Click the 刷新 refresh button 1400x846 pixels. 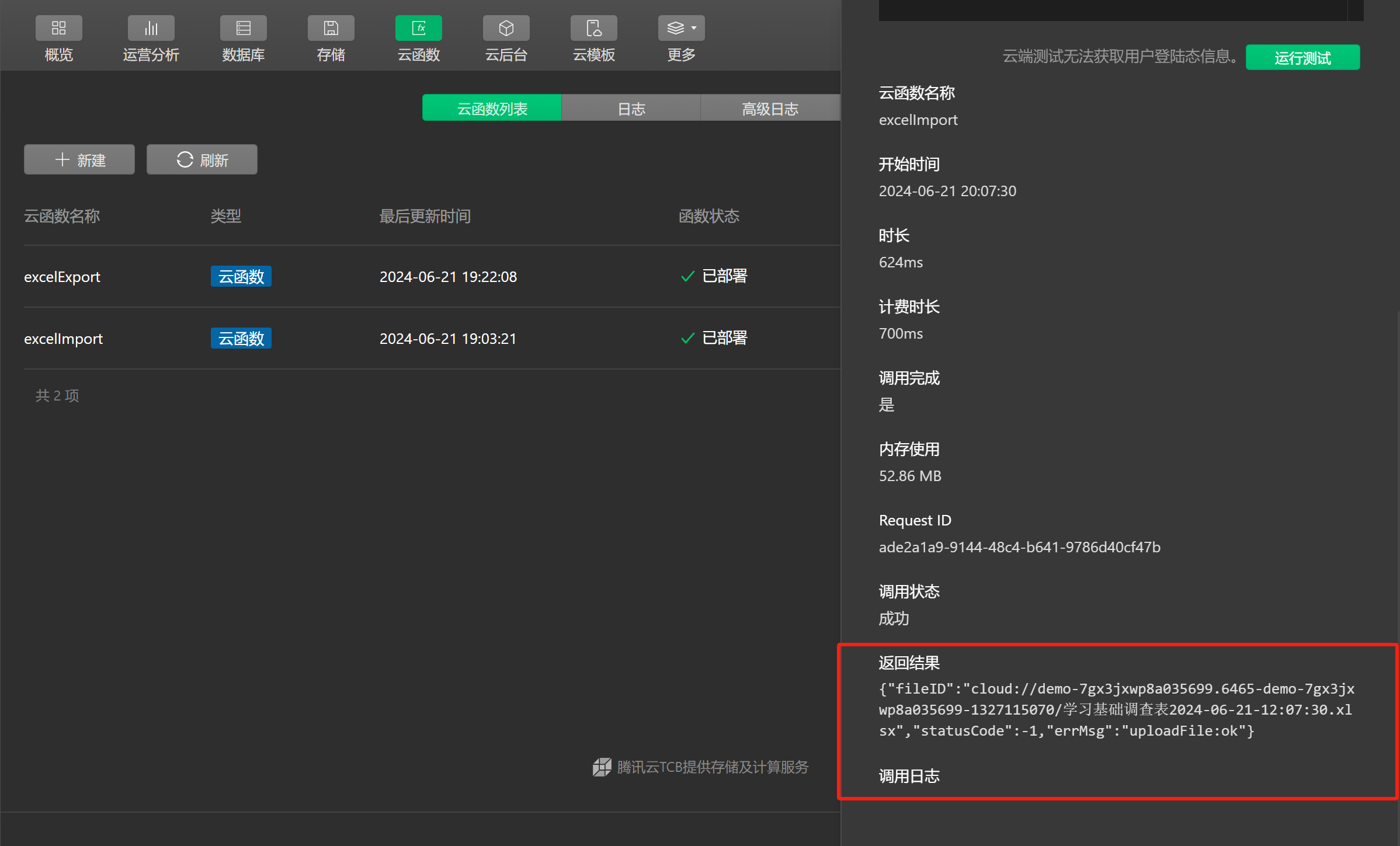(x=202, y=160)
